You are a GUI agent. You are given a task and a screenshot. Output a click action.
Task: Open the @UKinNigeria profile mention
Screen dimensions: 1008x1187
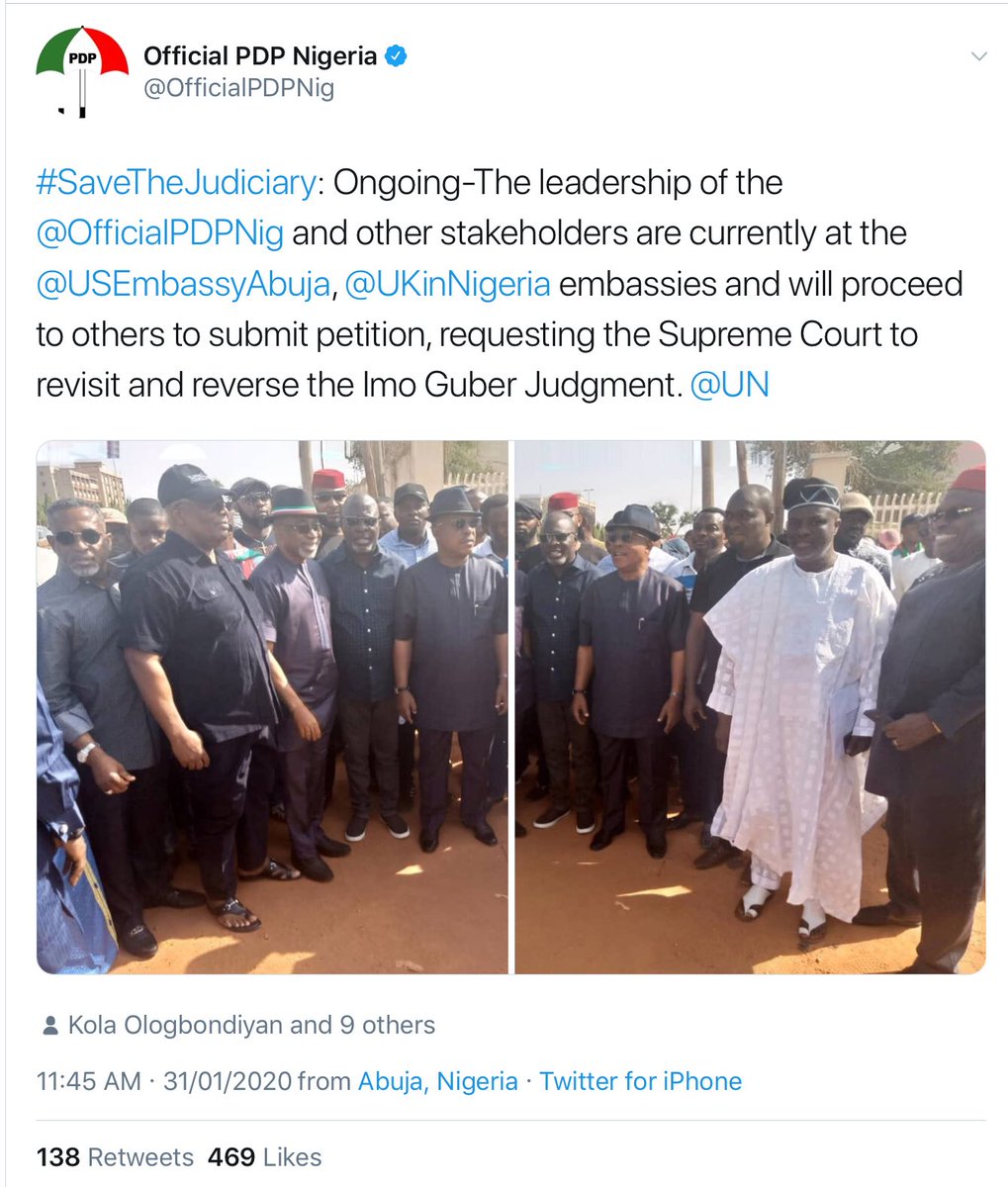click(x=447, y=284)
